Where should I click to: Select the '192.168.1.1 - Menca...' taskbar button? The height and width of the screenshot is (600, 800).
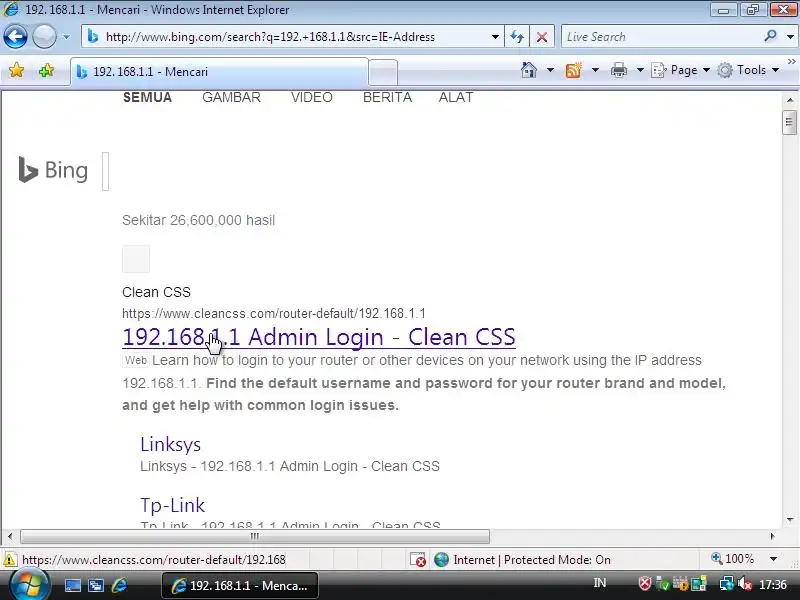(240, 586)
